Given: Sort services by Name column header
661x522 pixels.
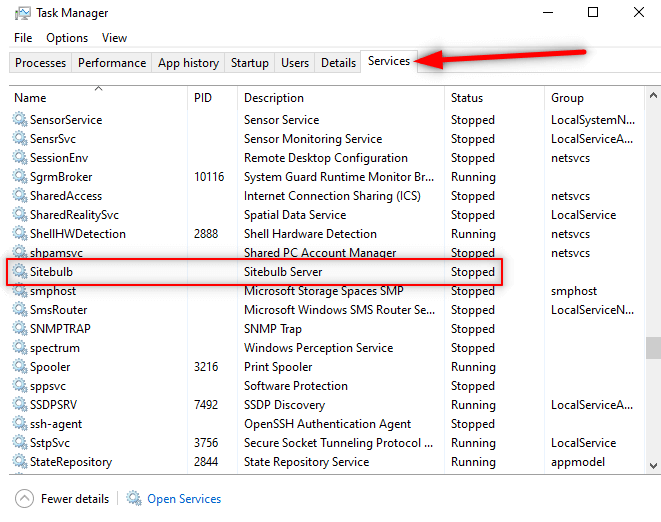Looking at the screenshot, I should 30,98.
